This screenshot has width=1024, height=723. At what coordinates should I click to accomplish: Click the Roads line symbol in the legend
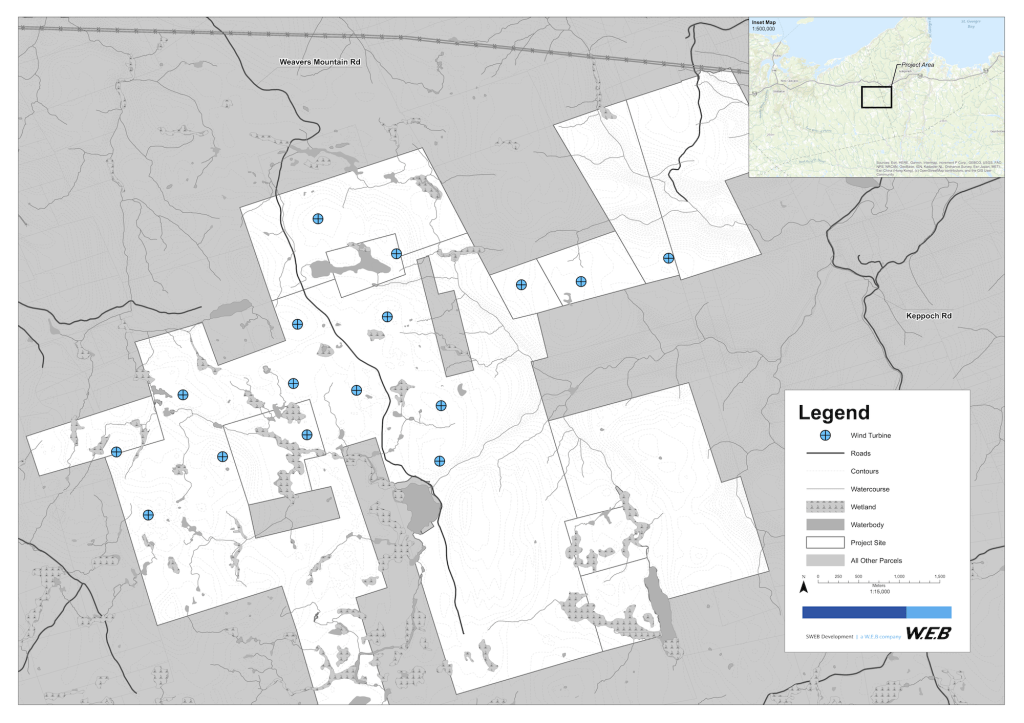point(825,453)
